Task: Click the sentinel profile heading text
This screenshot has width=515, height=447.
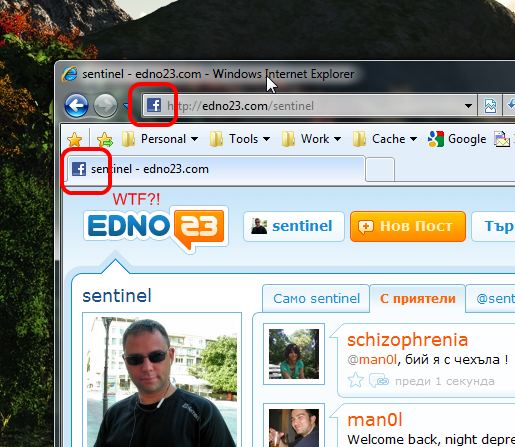Action: pyautogui.click(x=117, y=296)
